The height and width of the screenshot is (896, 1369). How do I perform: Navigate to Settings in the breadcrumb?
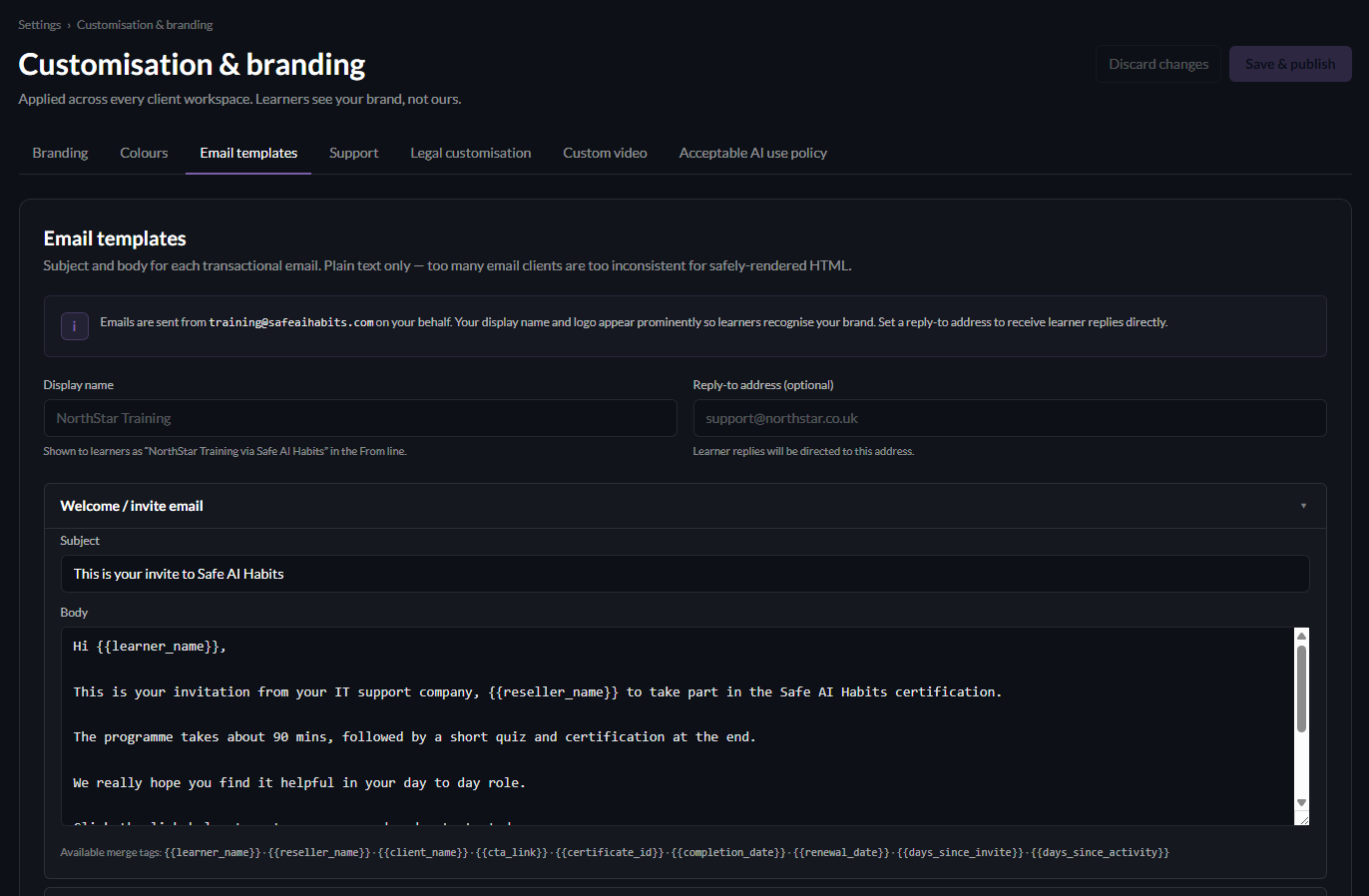click(39, 25)
